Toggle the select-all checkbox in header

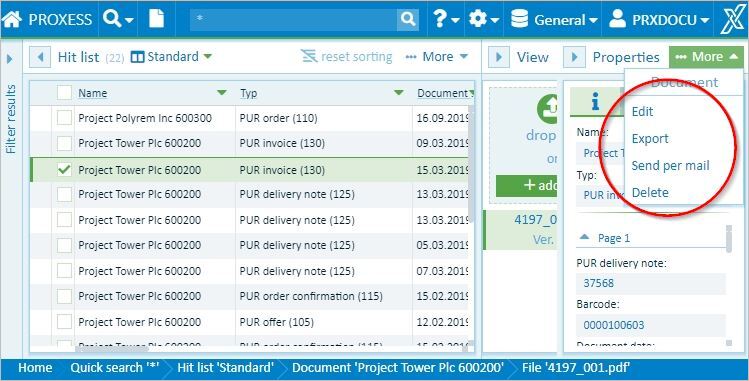[64, 93]
